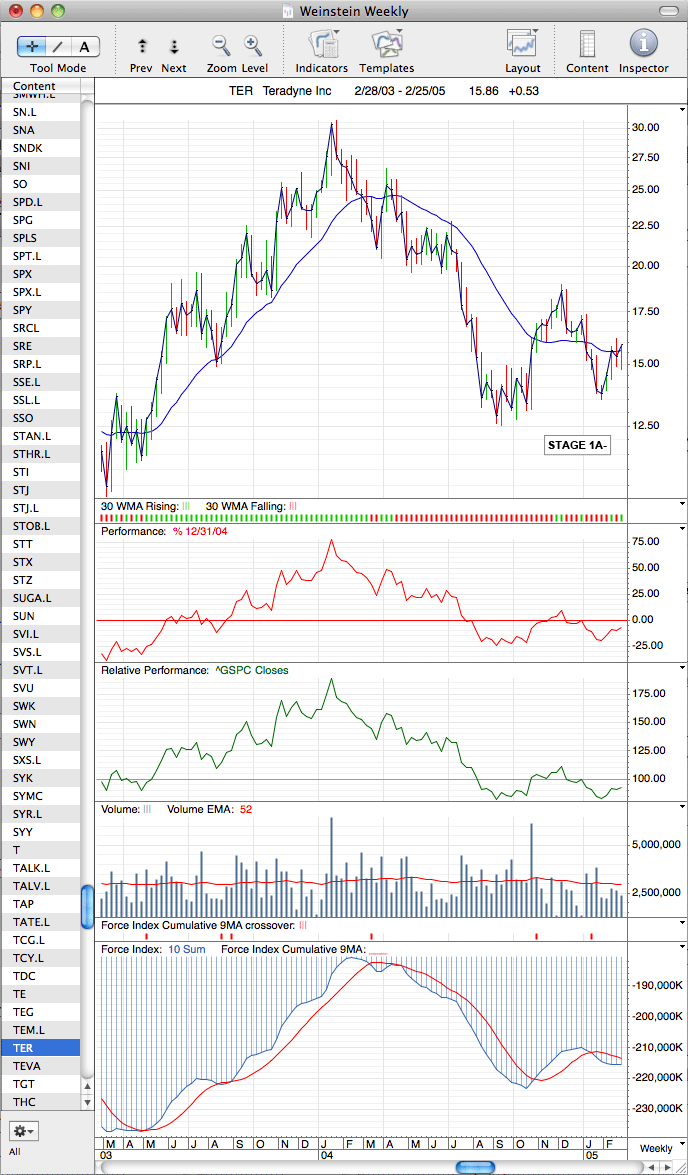Click the STAGE 1A- annotation label

578,445
